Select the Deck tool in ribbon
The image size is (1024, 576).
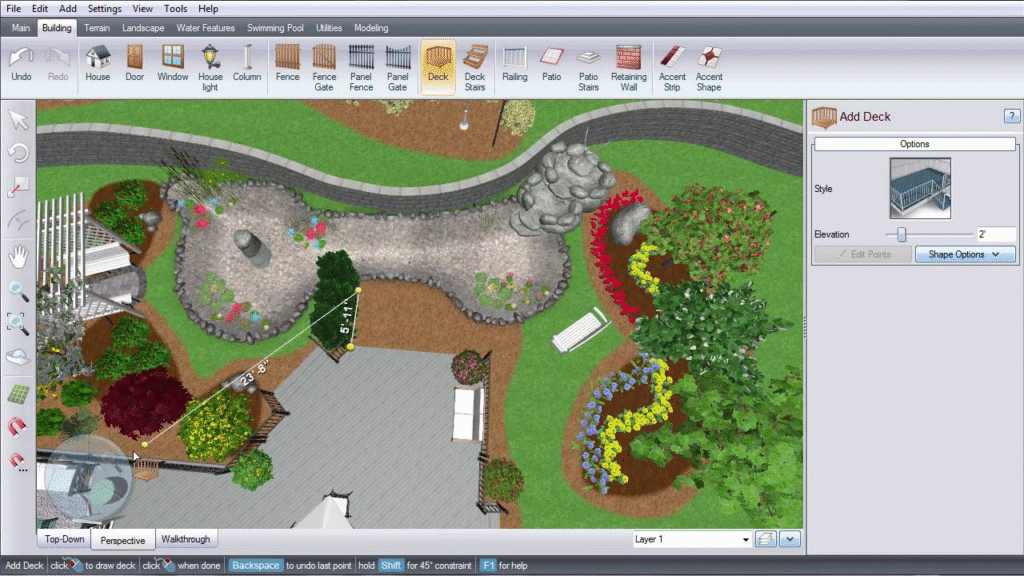tap(438, 66)
